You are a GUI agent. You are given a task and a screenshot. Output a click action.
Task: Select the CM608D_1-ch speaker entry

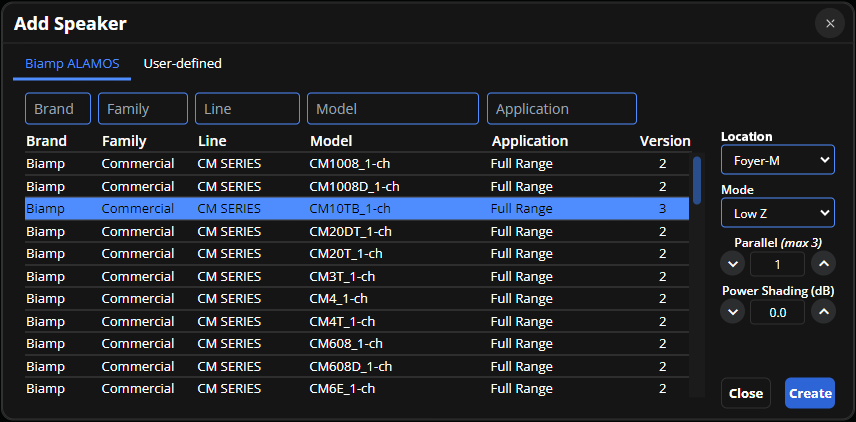point(355,366)
